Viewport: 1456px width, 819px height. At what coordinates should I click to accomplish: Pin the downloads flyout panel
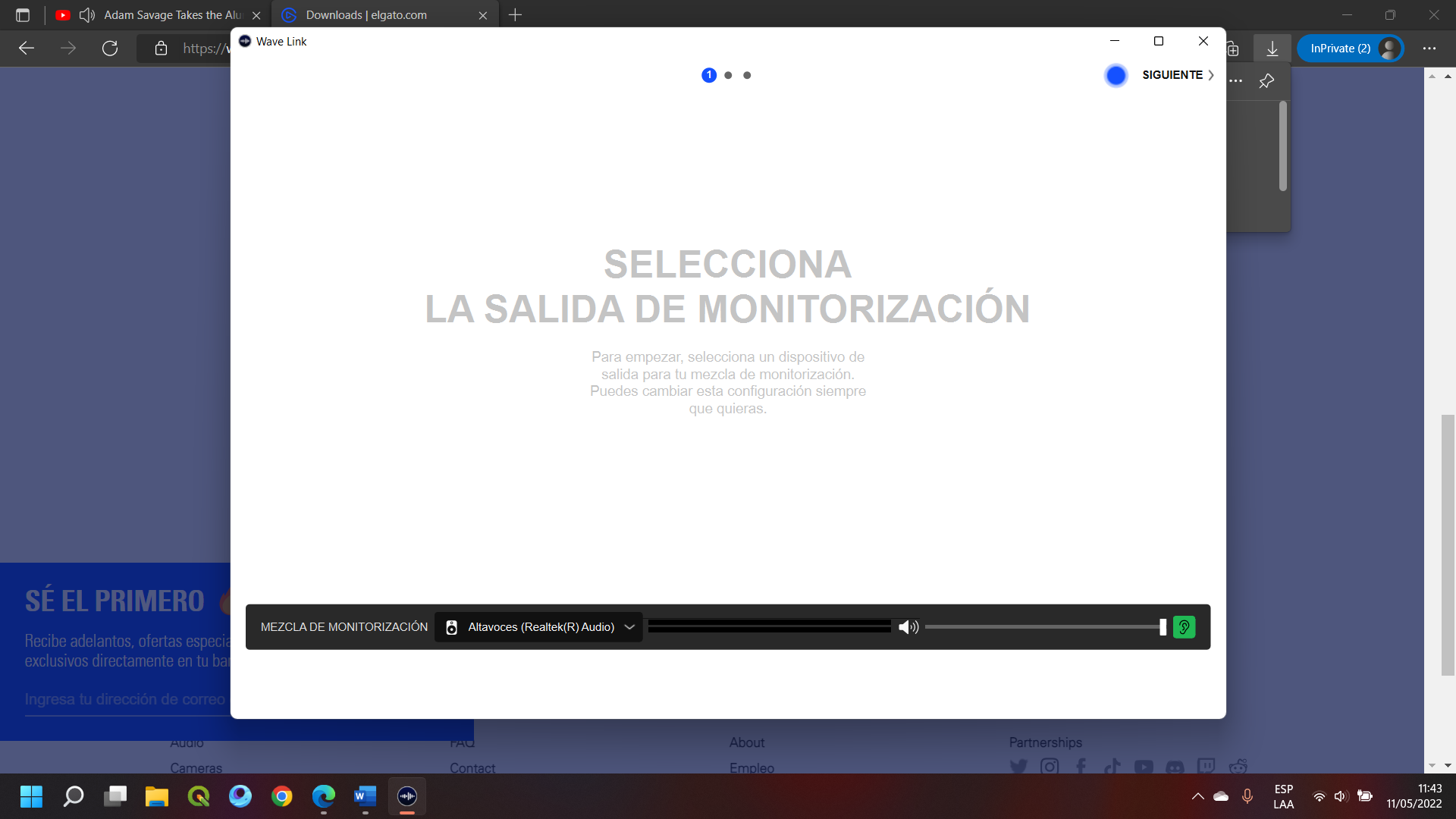click(x=1266, y=81)
